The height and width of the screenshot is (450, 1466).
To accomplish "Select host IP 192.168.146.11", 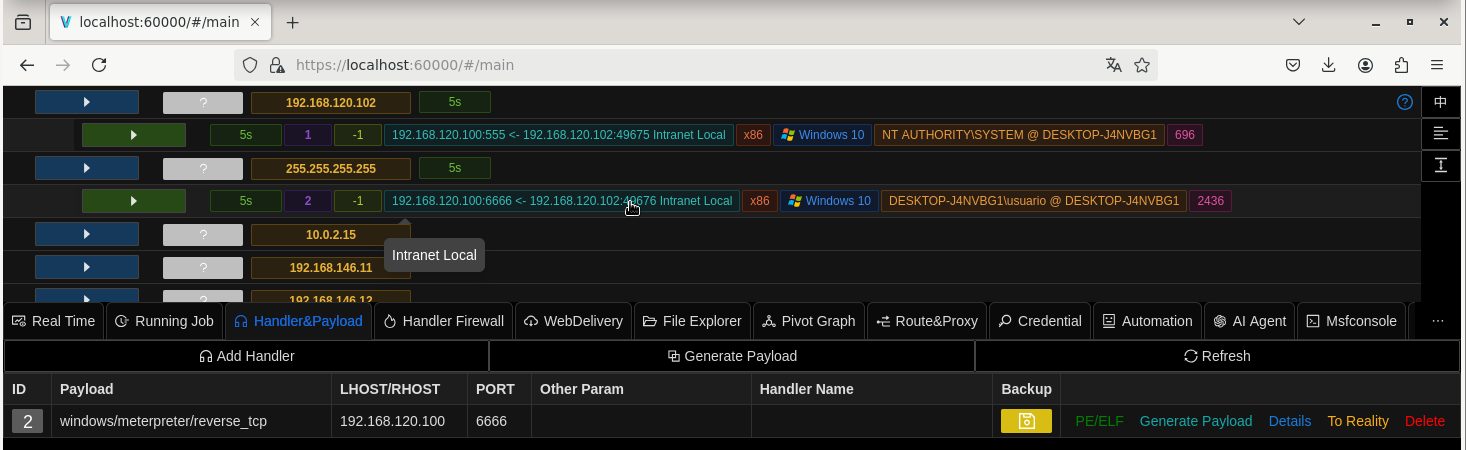I will 331,268.
